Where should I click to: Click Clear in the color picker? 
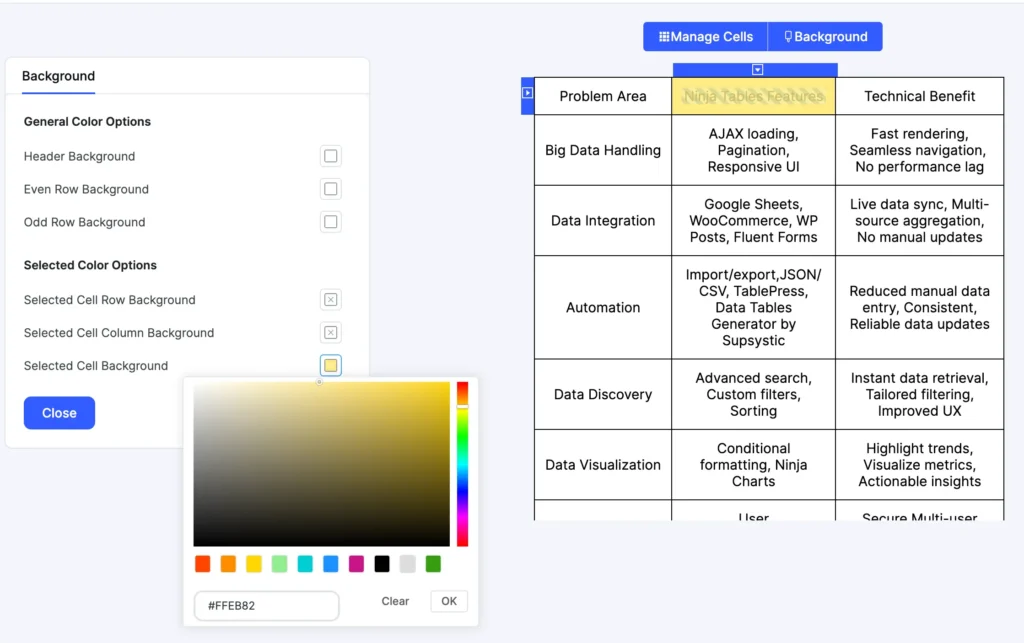coord(395,601)
